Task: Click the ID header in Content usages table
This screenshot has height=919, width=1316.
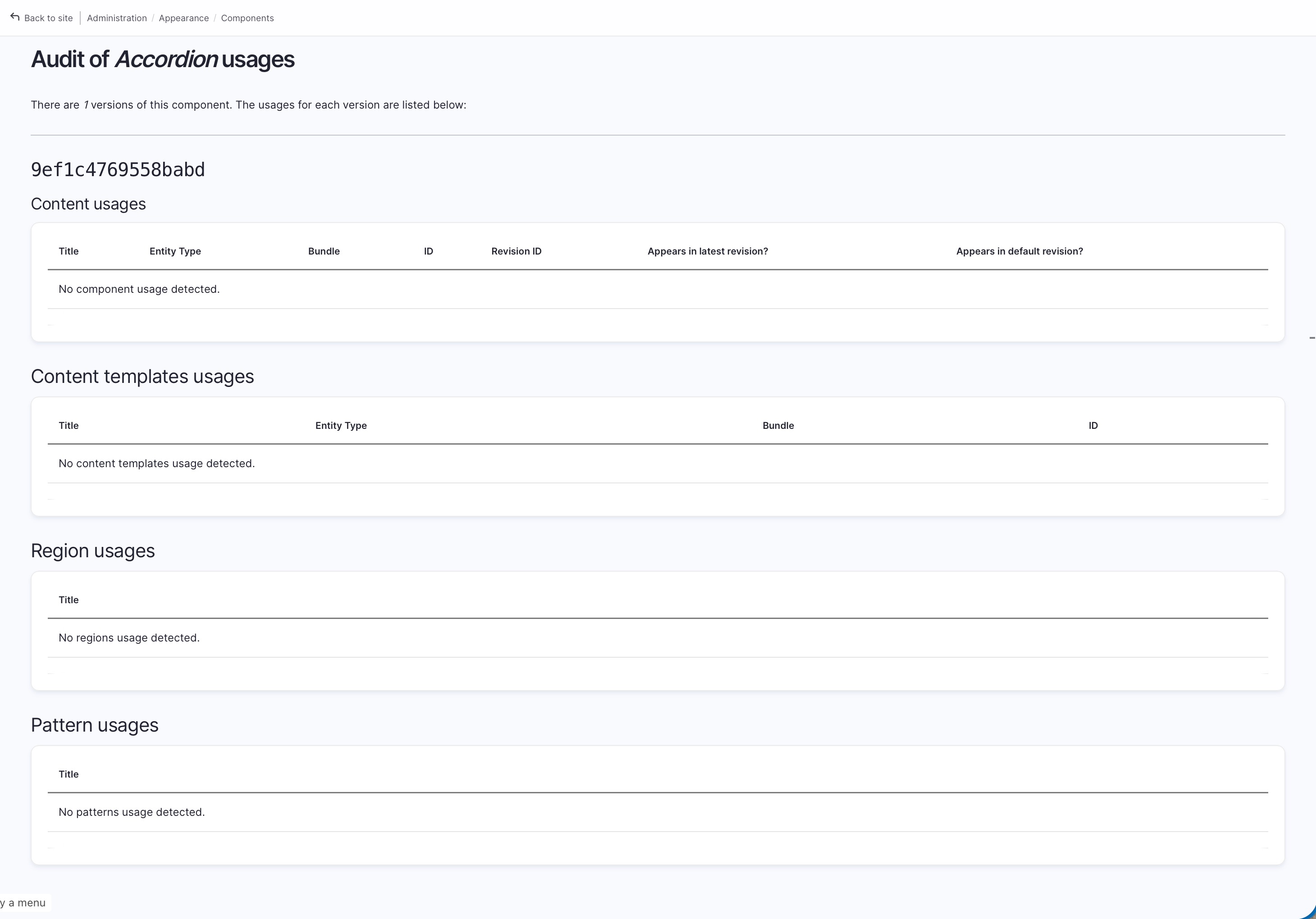Action: tap(429, 251)
